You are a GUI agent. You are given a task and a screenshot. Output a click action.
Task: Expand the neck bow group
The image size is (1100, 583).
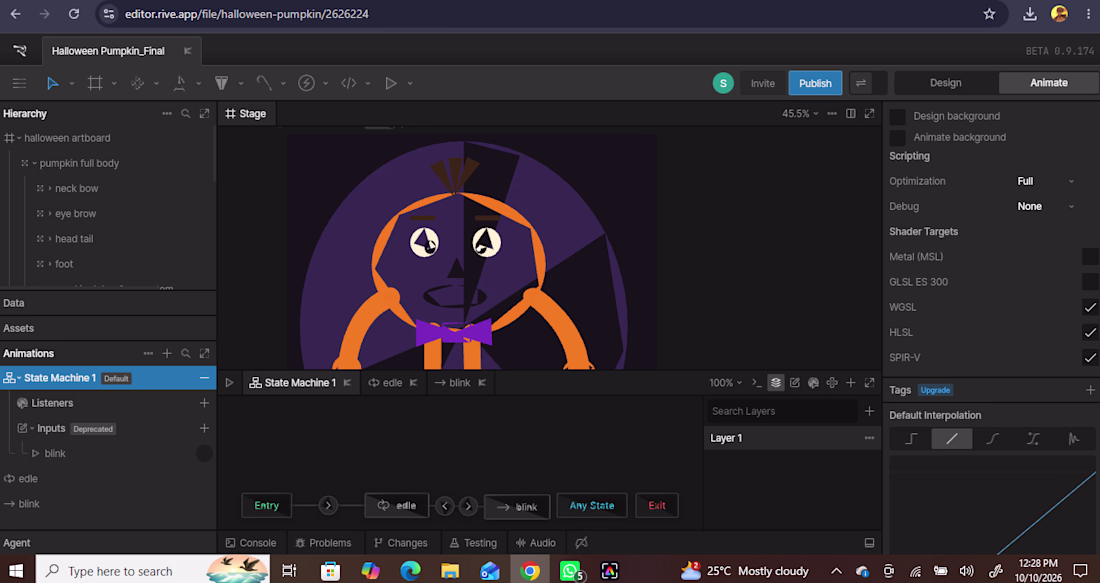pos(50,189)
